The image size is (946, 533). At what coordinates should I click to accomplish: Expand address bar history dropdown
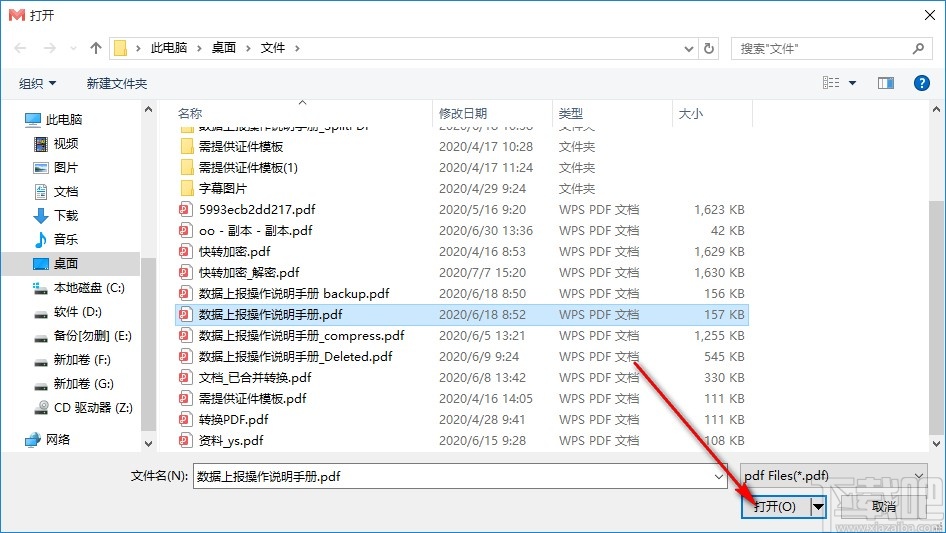[688, 48]
